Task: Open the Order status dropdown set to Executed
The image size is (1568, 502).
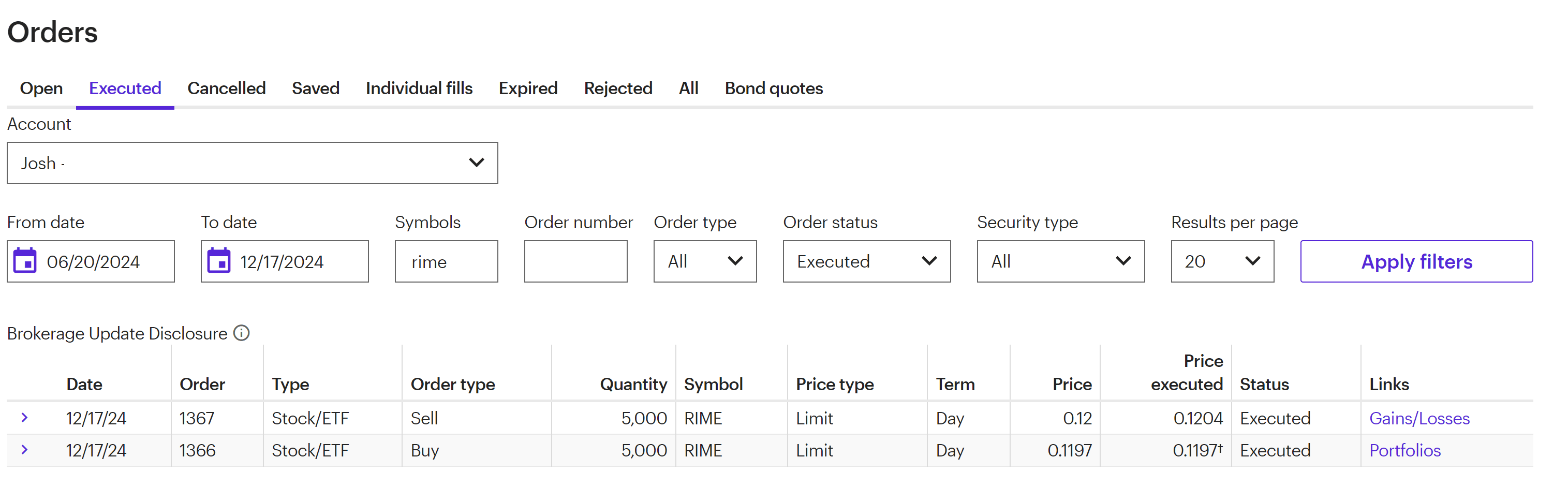Action: pyautogui.click(x=866, y=262)
